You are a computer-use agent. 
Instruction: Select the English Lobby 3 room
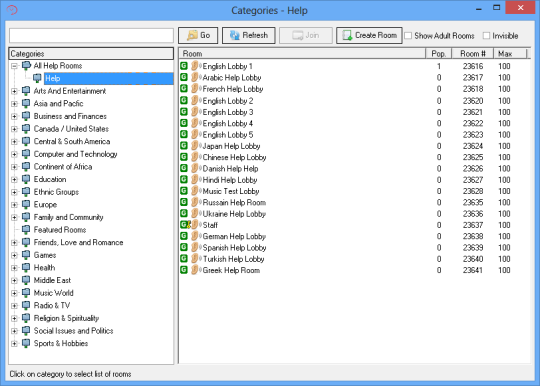click(x=228, y=112)
